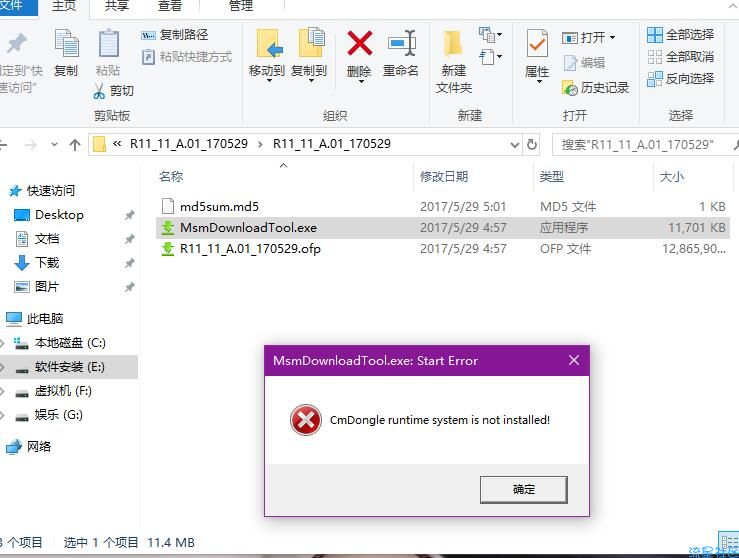Click the Rename icon in ribbon
The height and width of the screenshot is (558, 739).
tap(402, 43)
